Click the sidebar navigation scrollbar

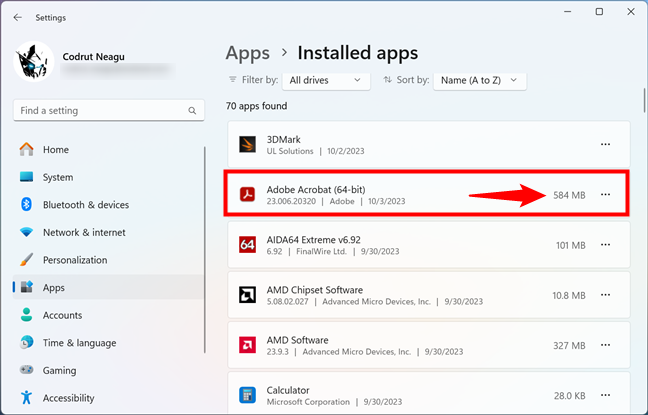tap(205, 250)
